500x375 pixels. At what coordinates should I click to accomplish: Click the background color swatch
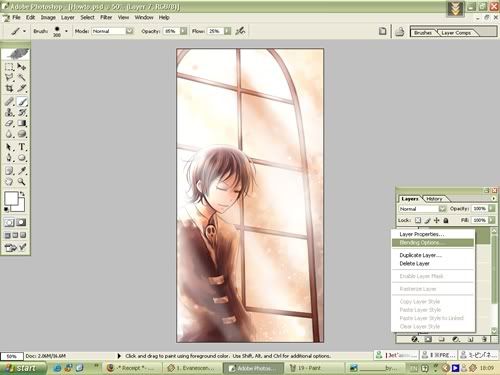click(x=20, y=206)
